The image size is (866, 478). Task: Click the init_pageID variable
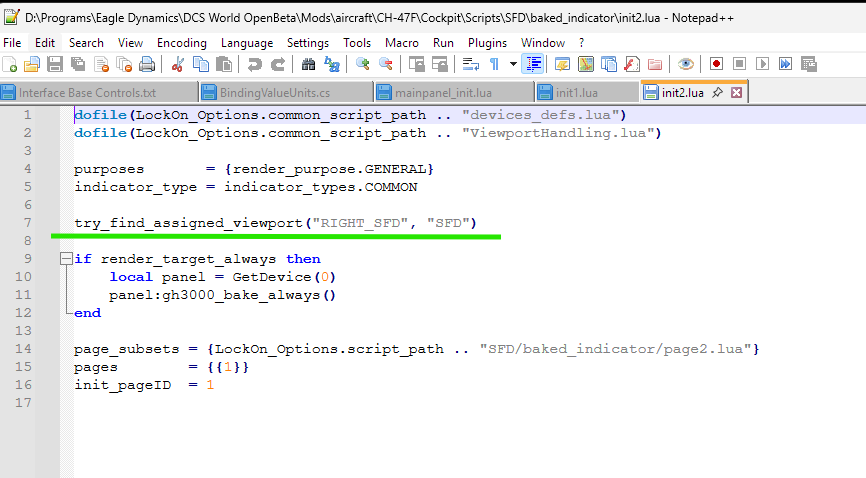click(123, 385)
